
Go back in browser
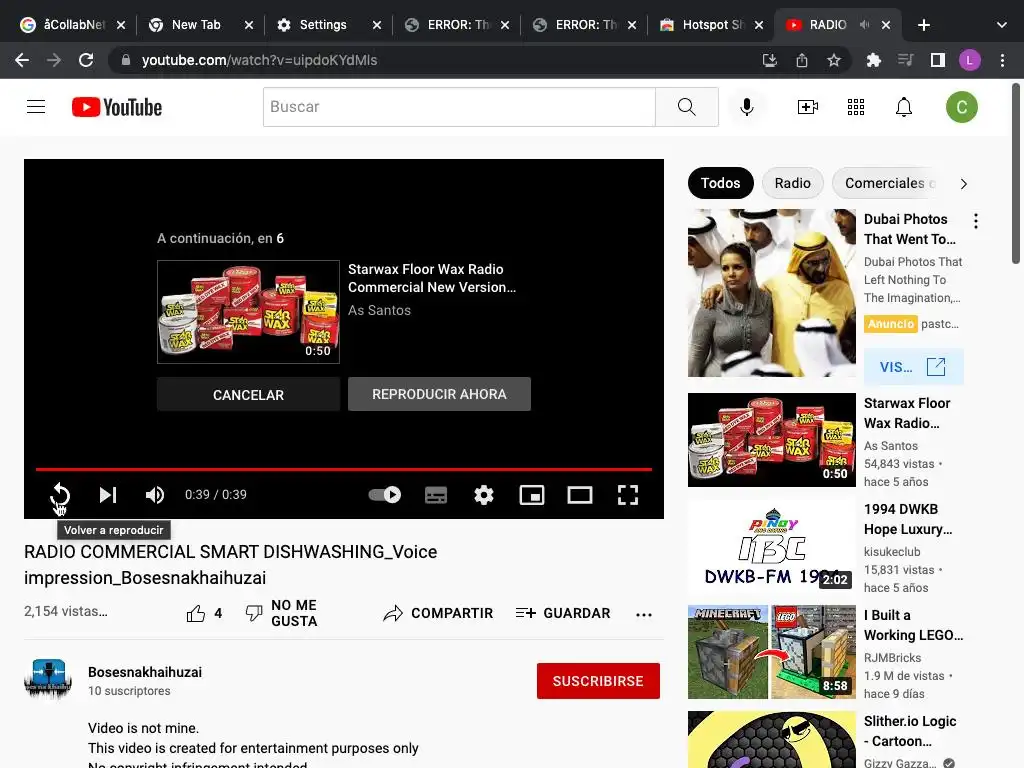[22, 60]
